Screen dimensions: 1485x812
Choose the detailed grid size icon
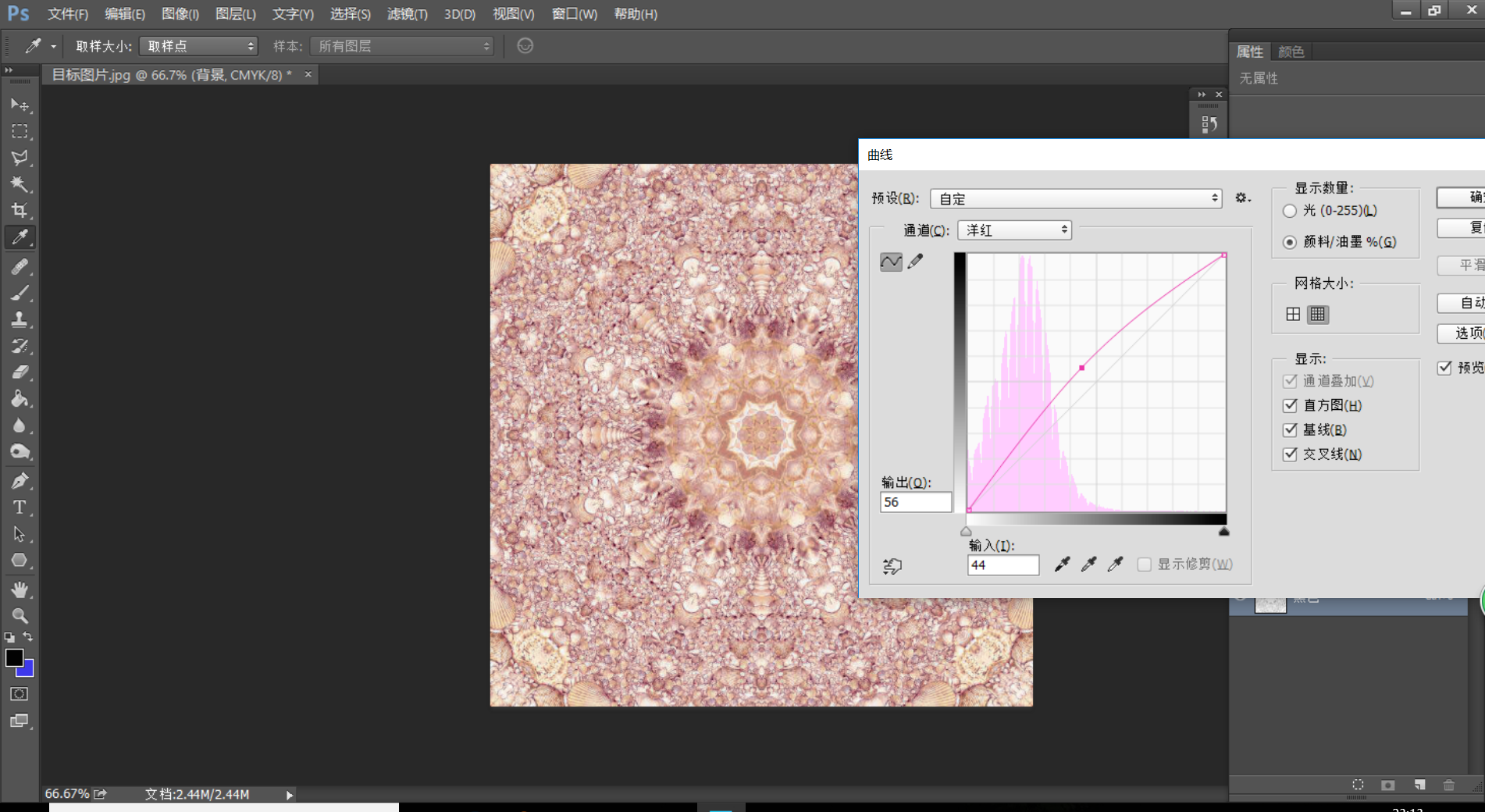(x=1318, y=314)
